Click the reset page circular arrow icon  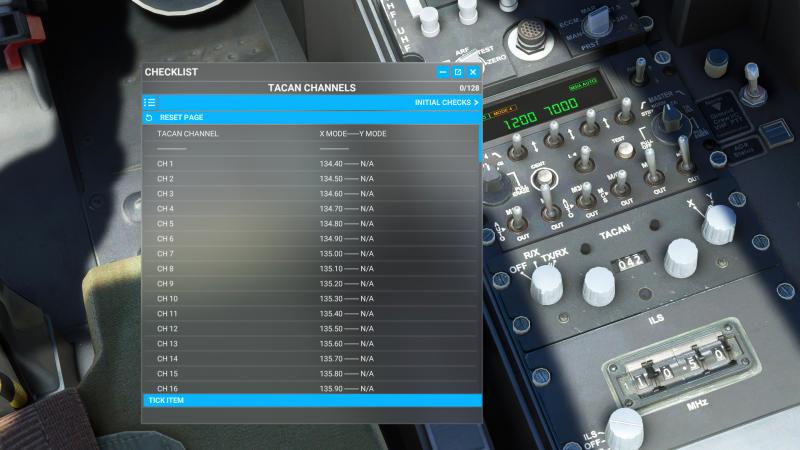tap(149, 117)
